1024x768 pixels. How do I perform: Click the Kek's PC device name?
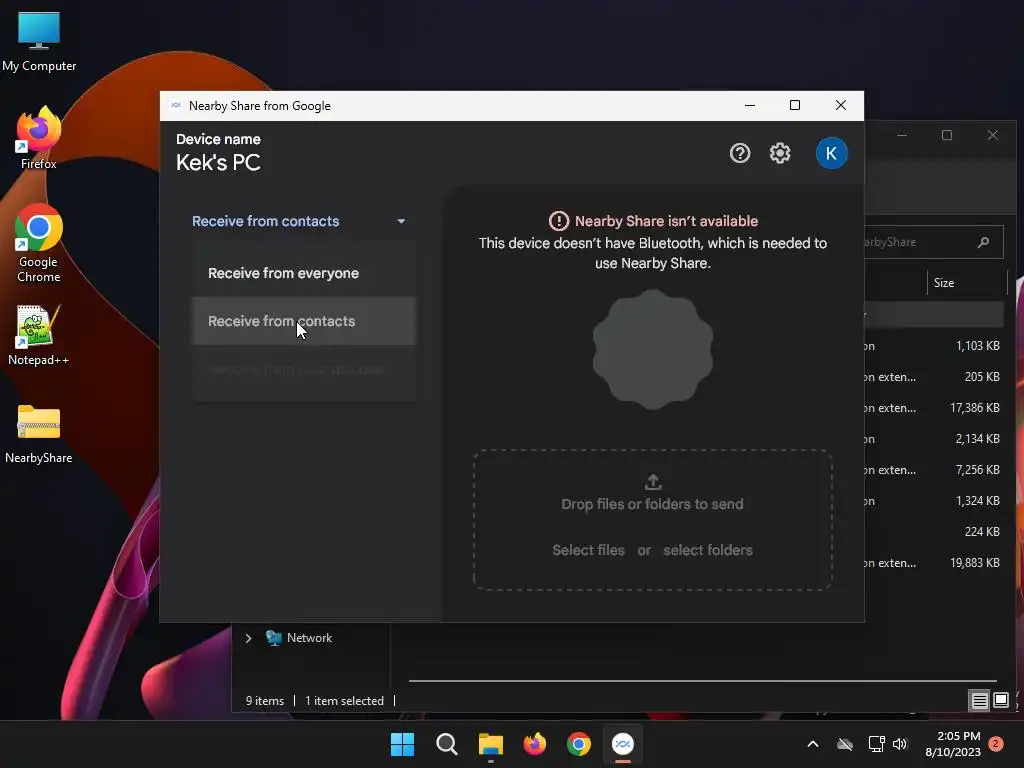pyautogui.click(x=218, y=163)
